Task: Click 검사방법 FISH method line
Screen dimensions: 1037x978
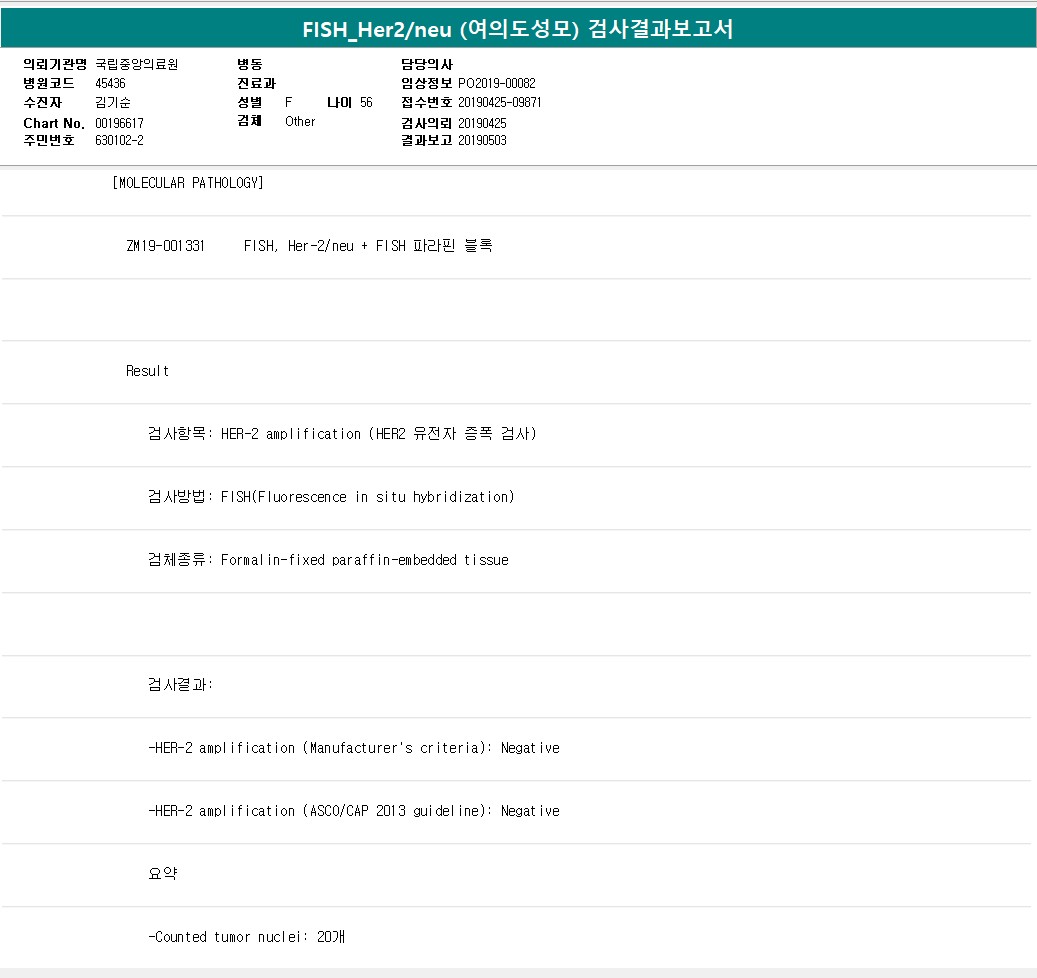Action: [331, 497]
